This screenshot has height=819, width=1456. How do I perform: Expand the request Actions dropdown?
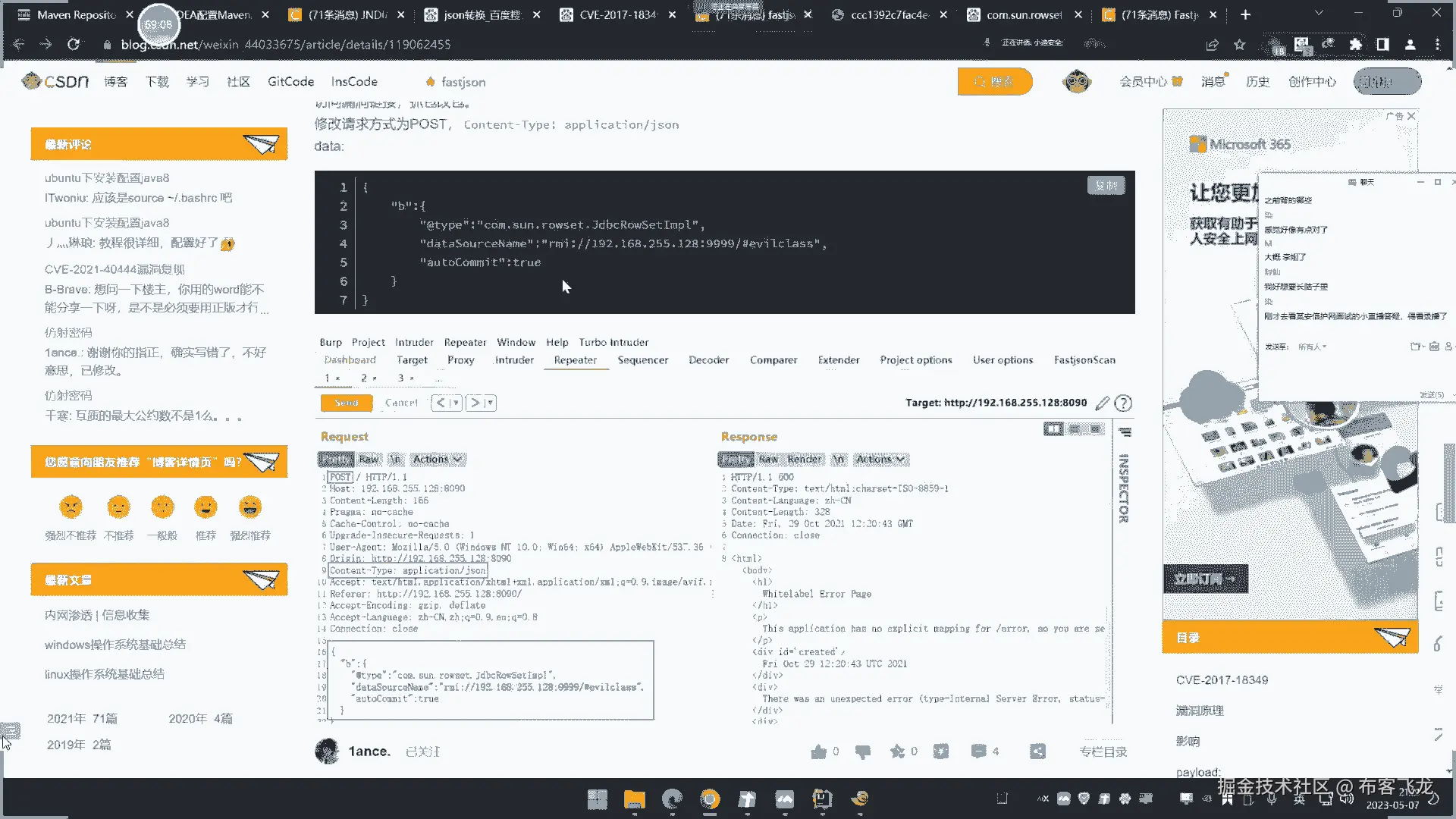(x=437, y=460)
